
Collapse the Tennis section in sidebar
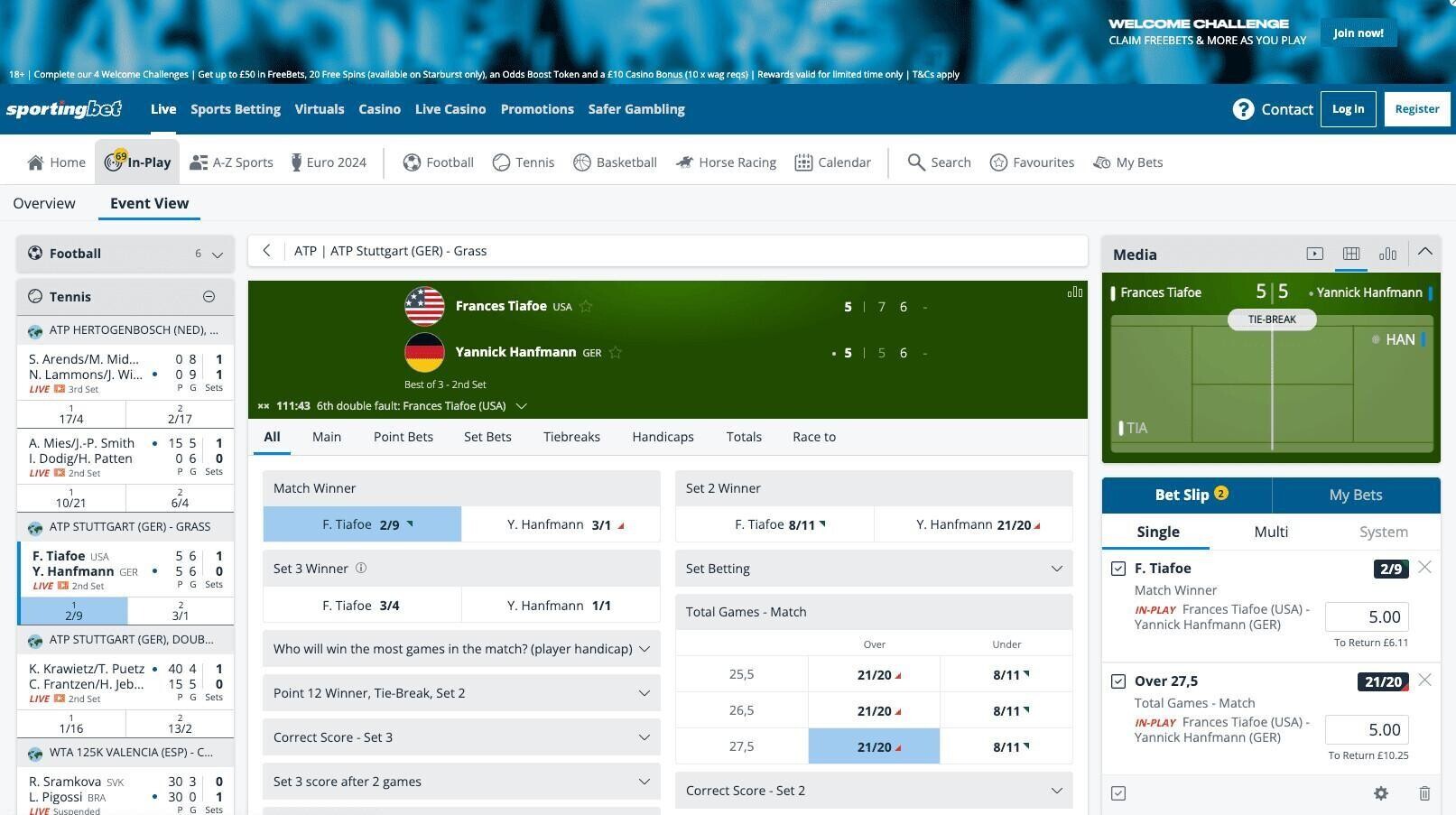(209, 297)
